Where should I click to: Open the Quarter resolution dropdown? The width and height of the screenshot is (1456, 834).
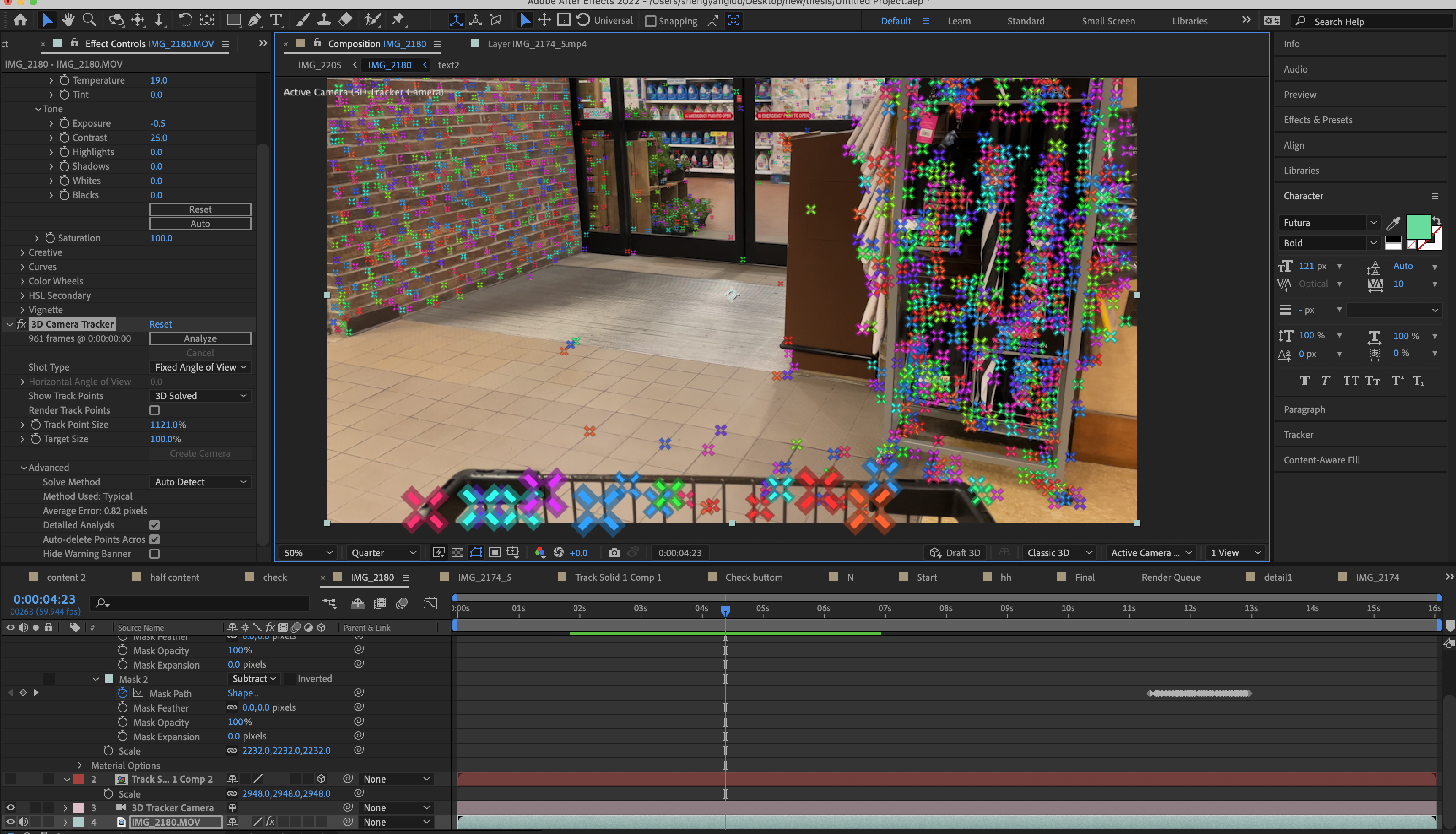click(383, 553)
